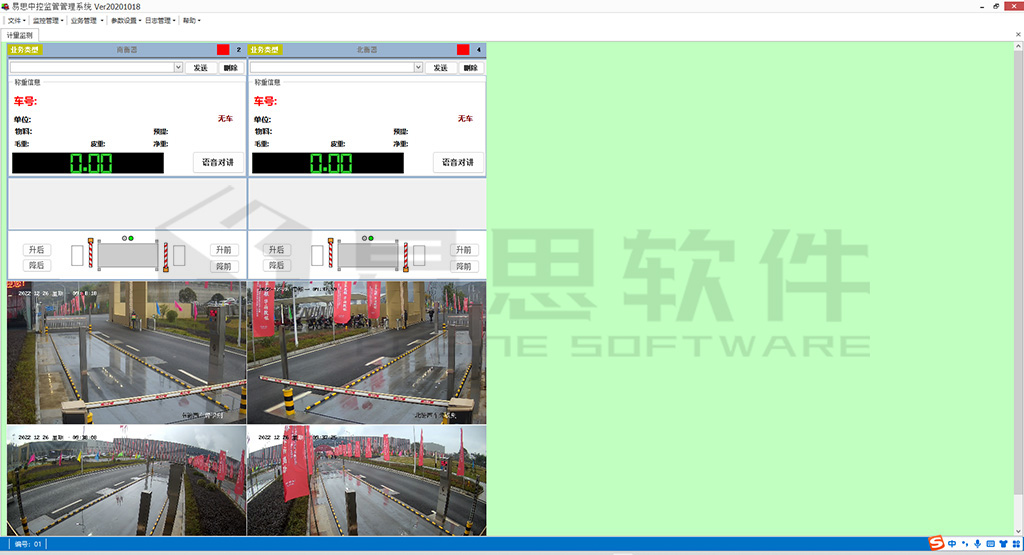The height and width of the screenshot is (555, 1024).
Task: Toggle Sogou Chinese/English mode indicator
Action: (951, 544)
